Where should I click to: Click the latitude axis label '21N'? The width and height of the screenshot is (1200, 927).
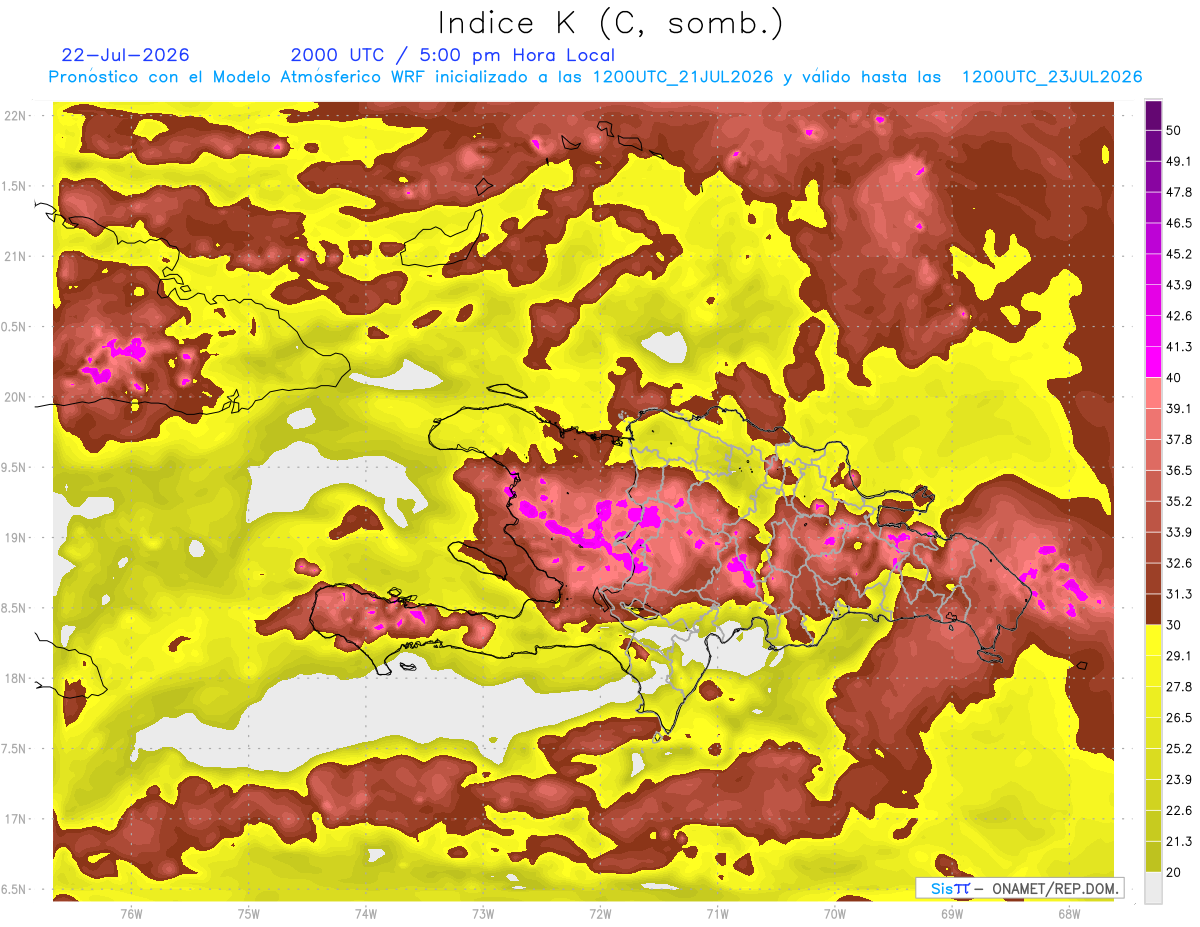tap(17, 256)
